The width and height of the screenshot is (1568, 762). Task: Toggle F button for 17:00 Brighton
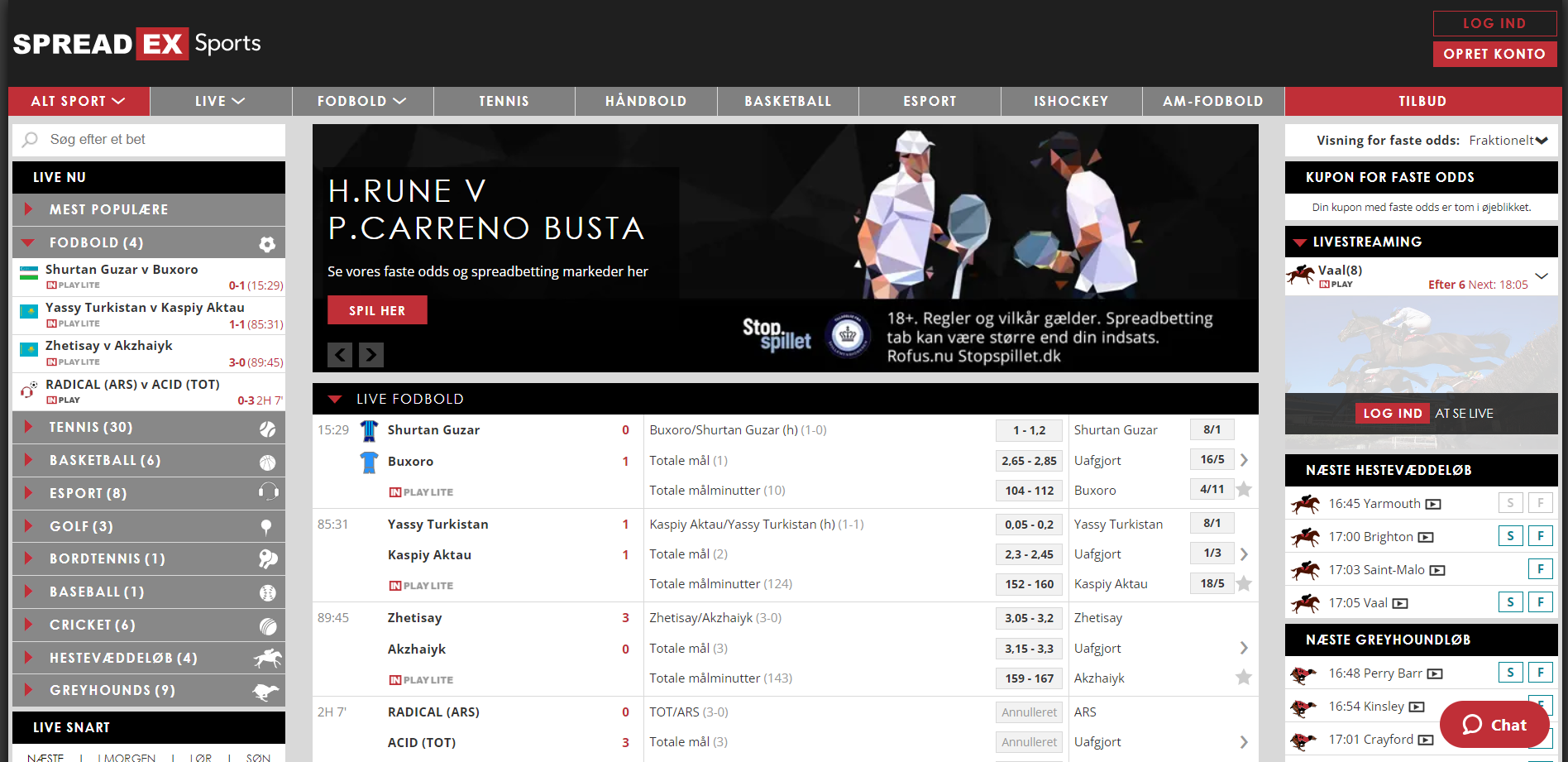pos(1541,536)
